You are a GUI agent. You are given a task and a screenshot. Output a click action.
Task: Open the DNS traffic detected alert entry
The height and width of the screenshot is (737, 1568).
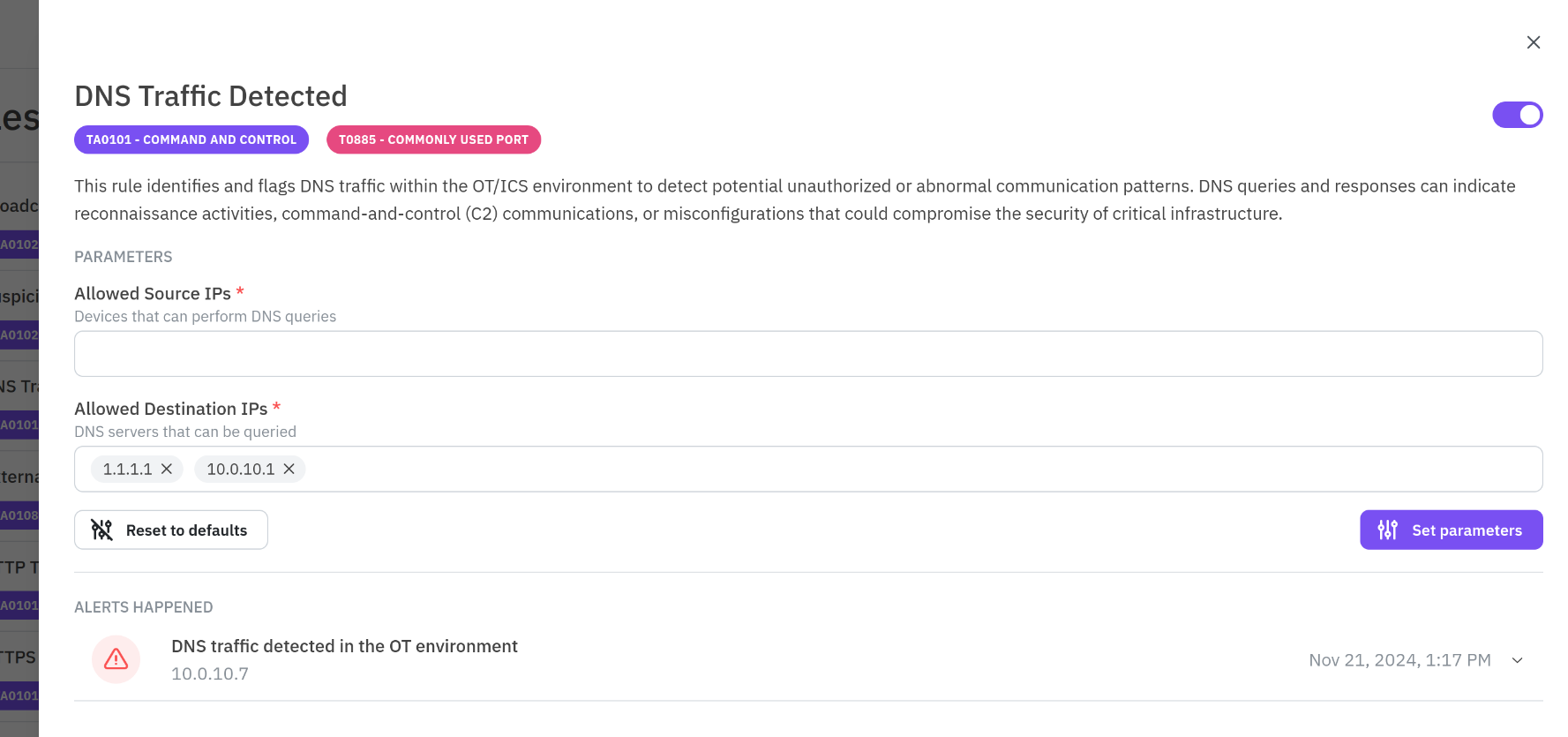pos(344,646)
